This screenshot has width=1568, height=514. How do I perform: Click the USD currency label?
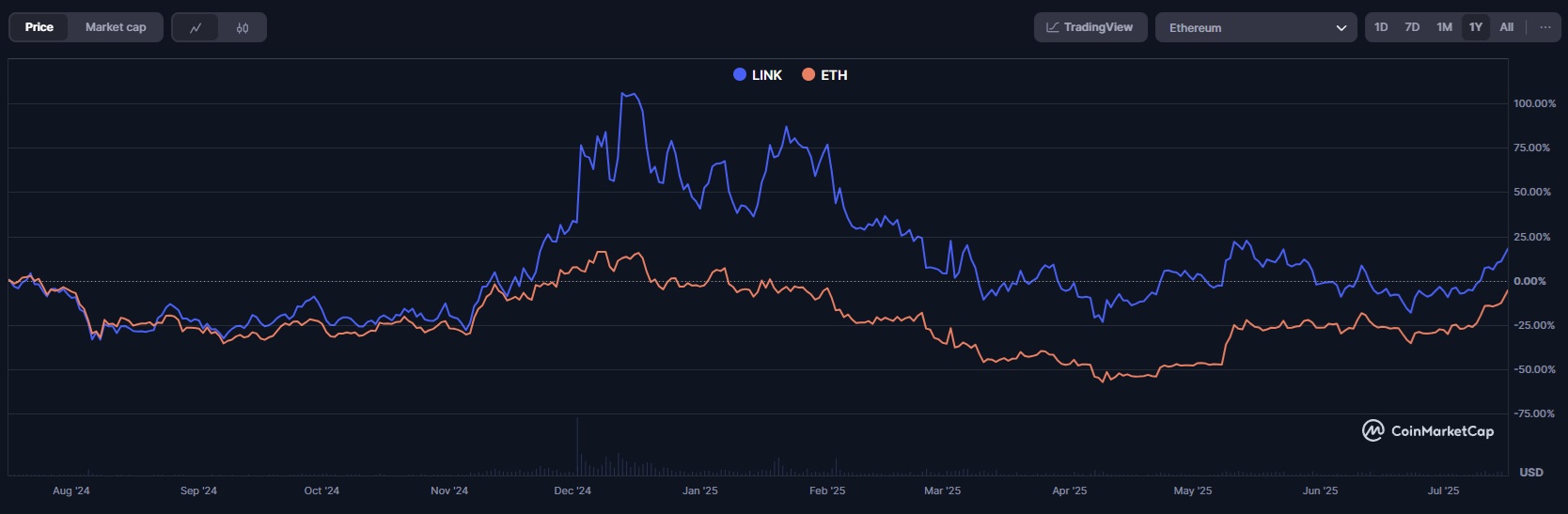[1531, 472]
